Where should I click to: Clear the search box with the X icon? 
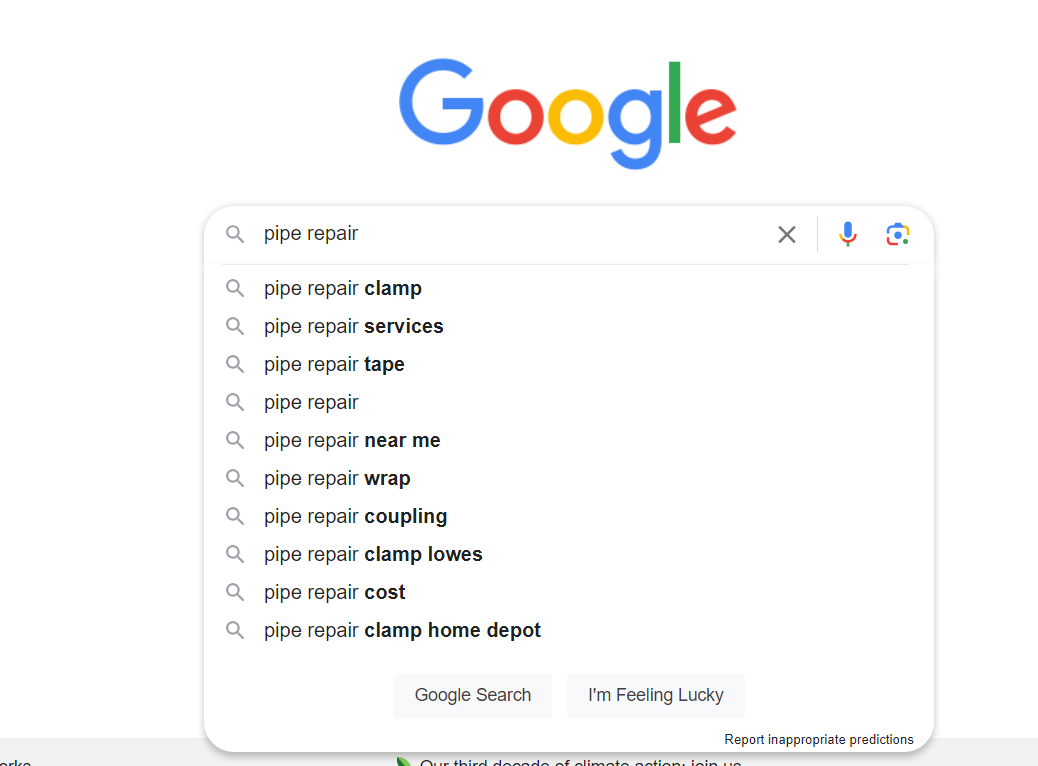tap(786, 234)
